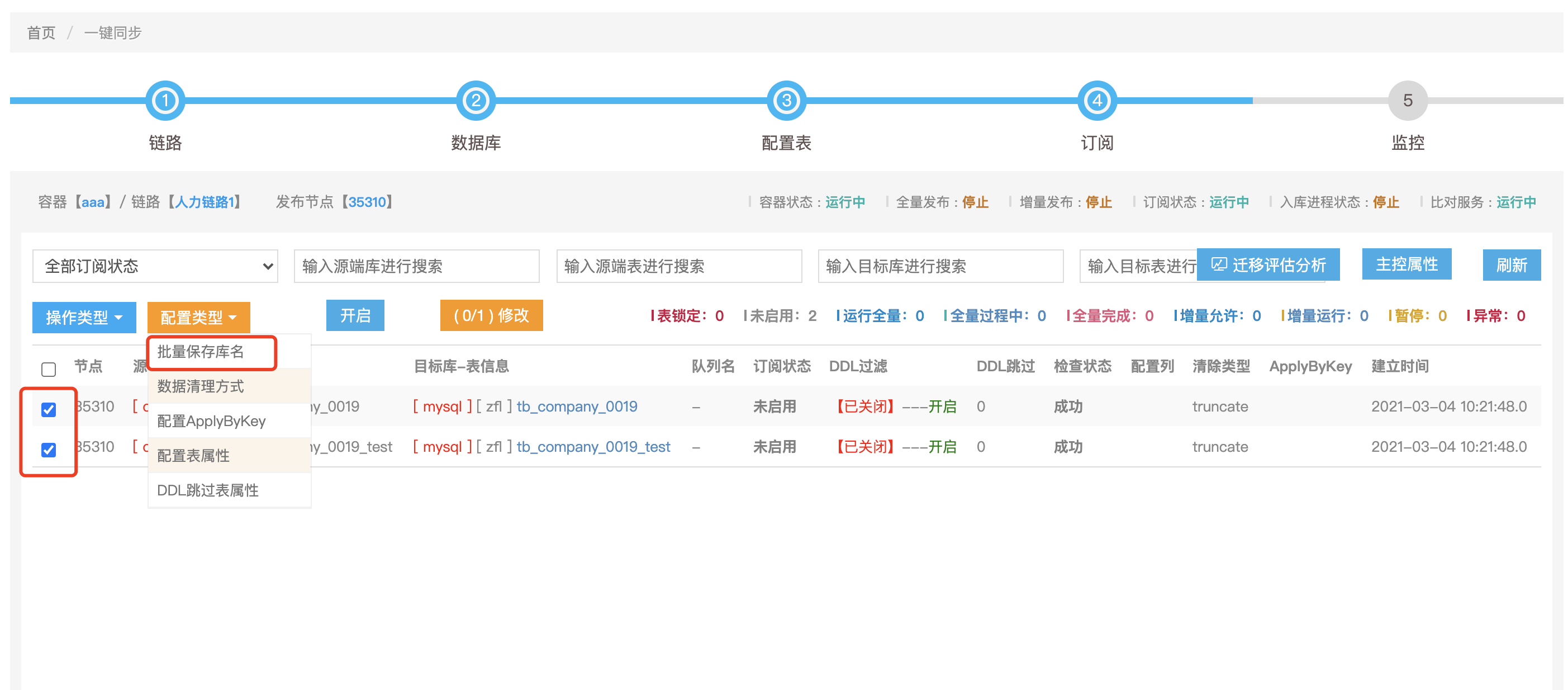Select 批量保存库名 menu item
The image size is (1568, 690).
tap(201, 352)
